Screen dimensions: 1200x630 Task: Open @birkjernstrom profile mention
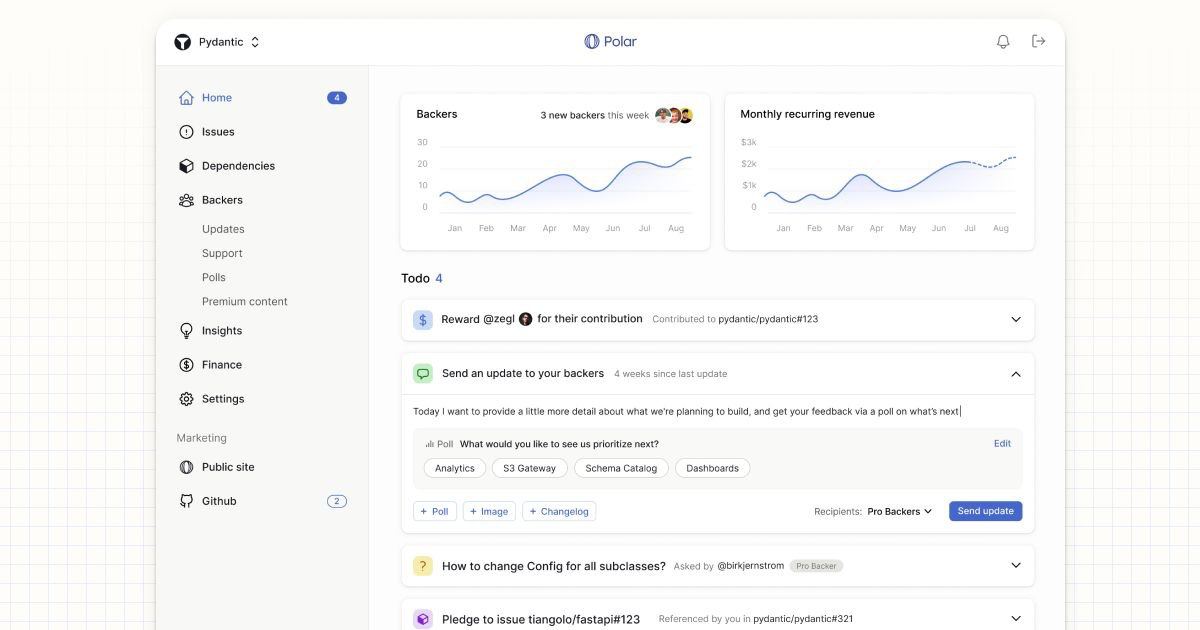pos(750,566)
